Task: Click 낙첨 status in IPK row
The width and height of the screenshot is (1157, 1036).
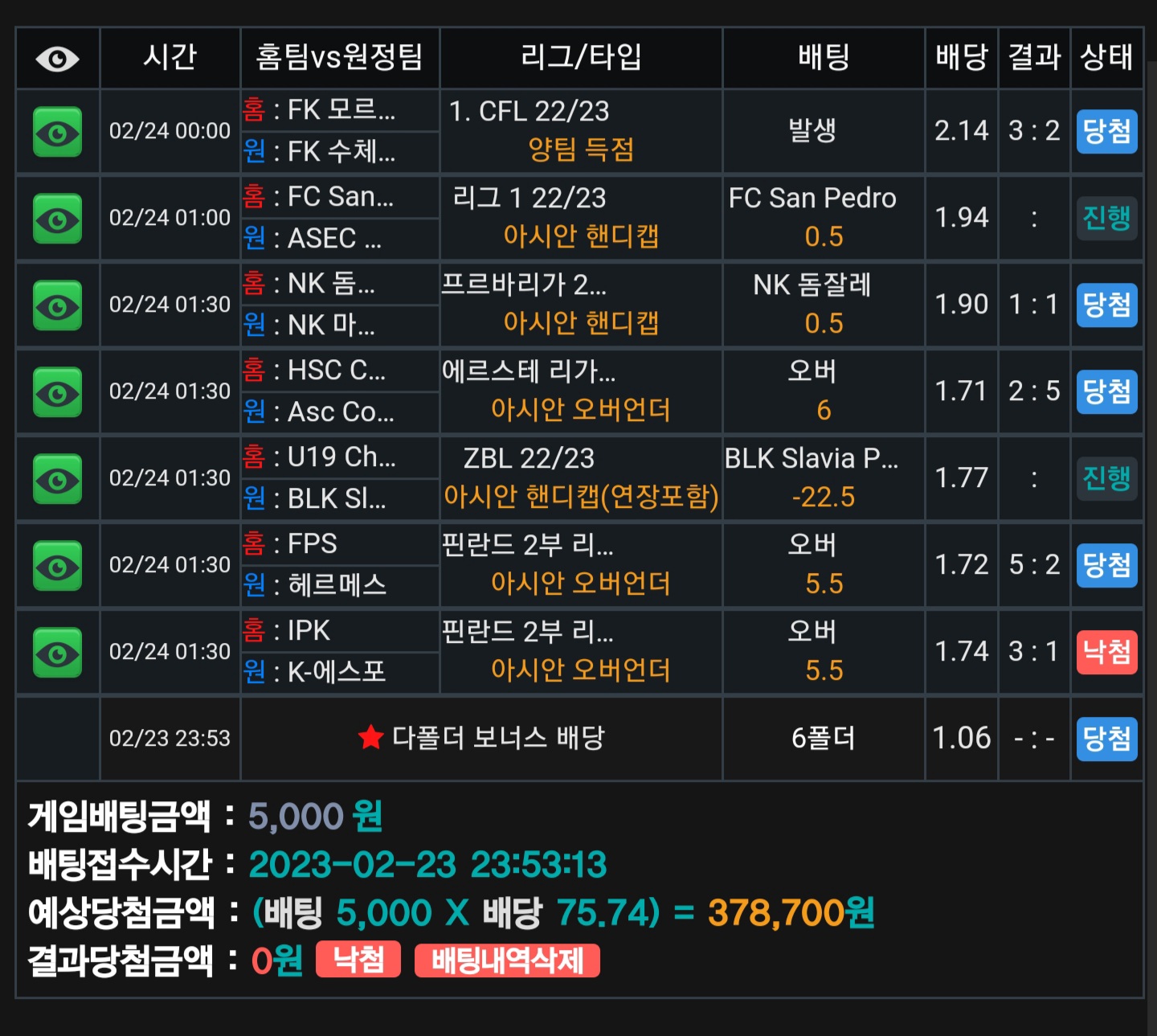Action: pyautogui.click(x=1107, y=652)
